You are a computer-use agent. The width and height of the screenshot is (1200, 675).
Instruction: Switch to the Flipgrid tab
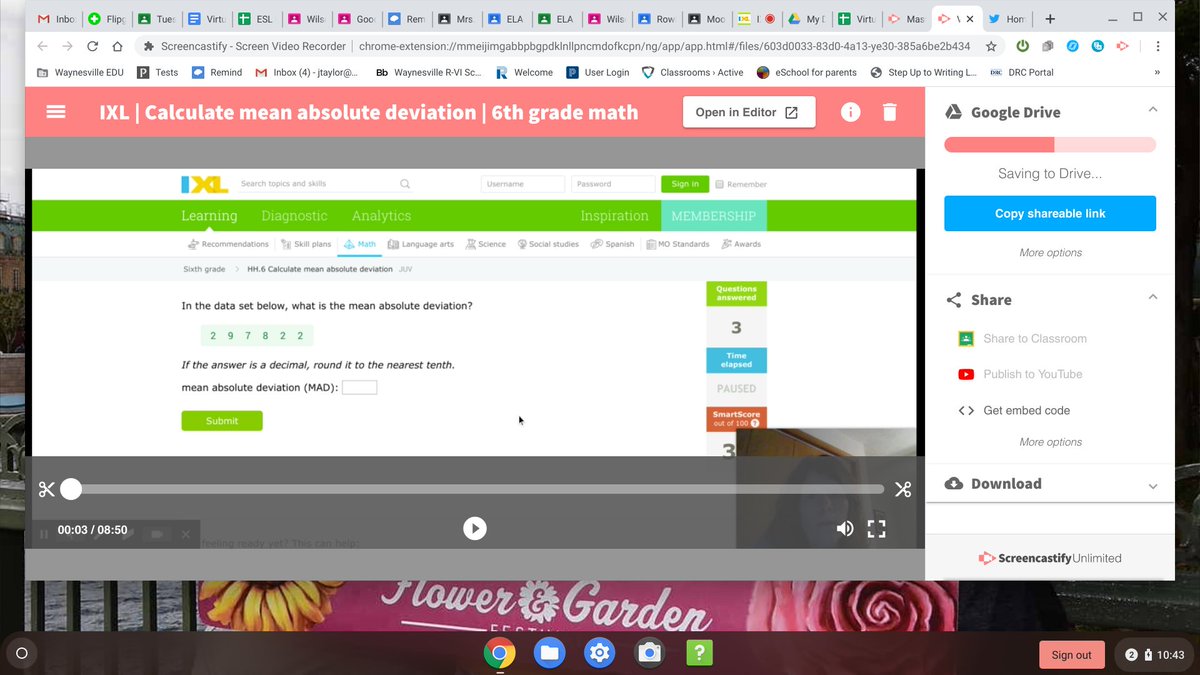tap(106, 19)
